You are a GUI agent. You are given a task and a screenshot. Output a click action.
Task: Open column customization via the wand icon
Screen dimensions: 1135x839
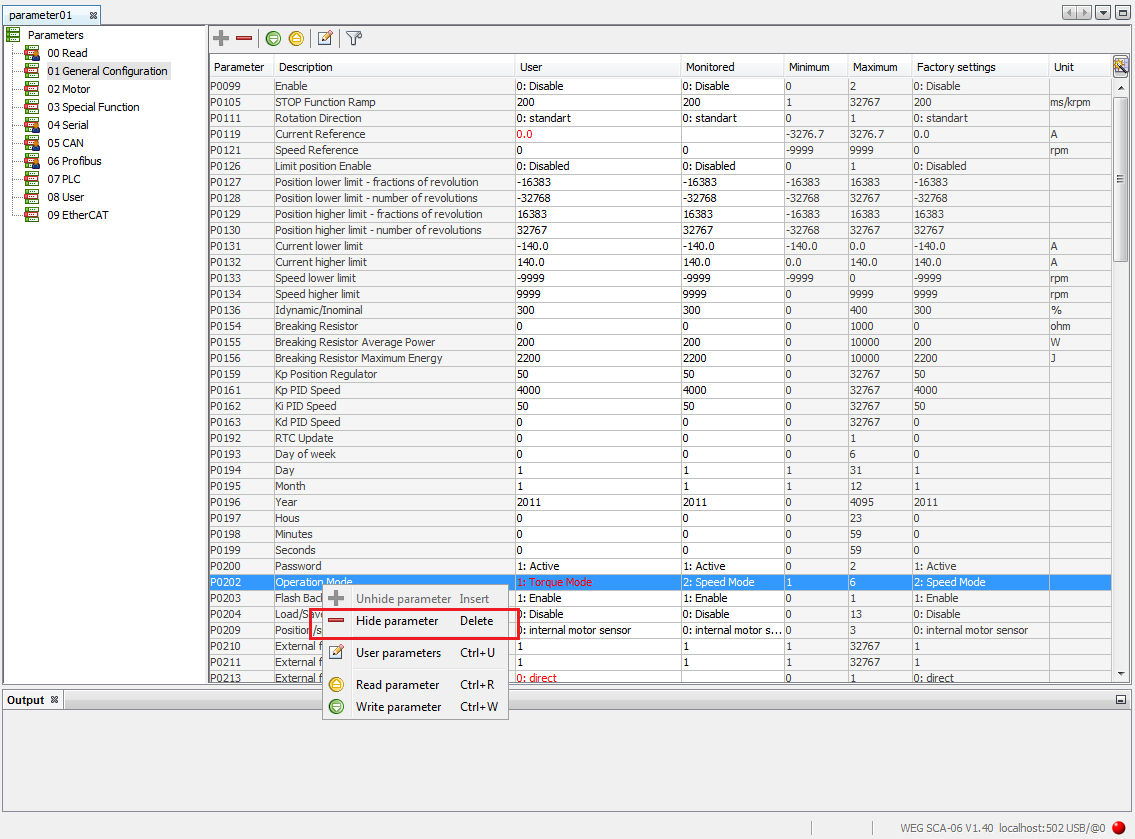pyautogui.click(x=1120, y=65)
